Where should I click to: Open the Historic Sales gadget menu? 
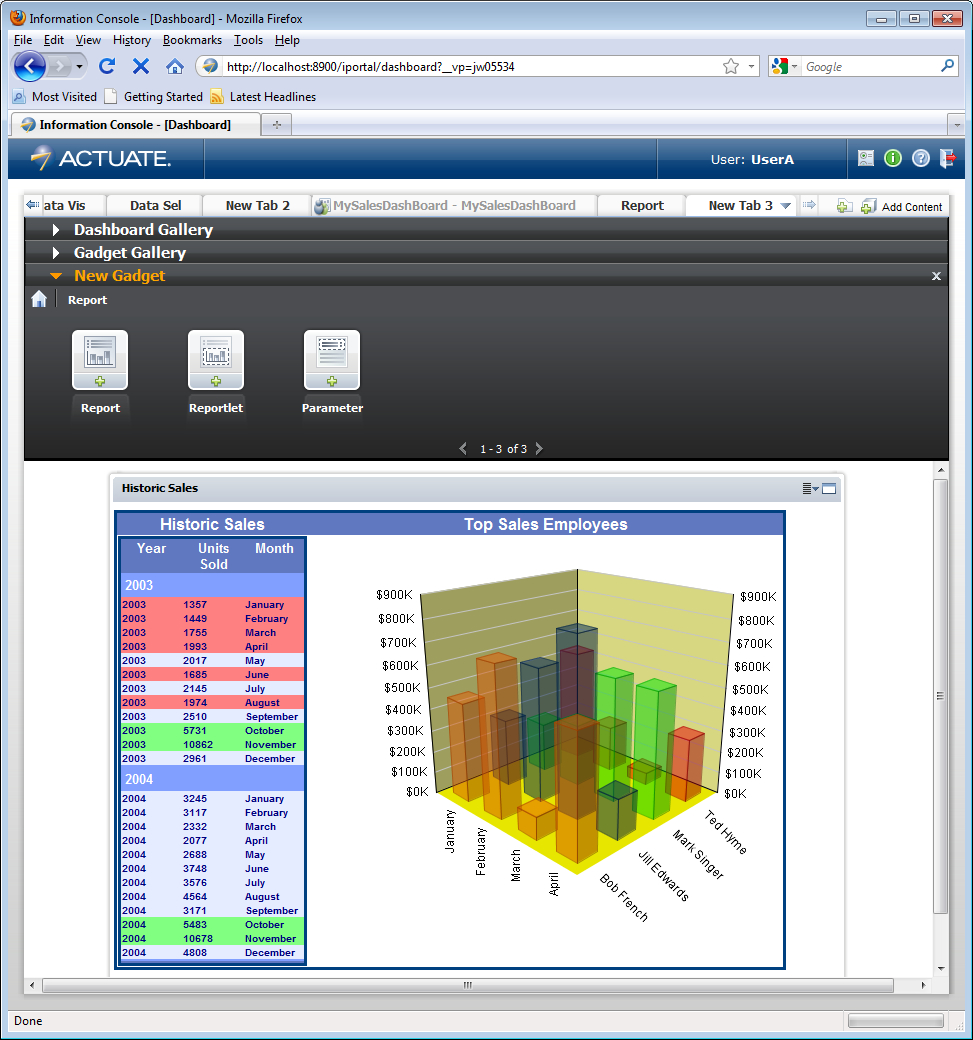pyautogui.click(x=809, y=489)
